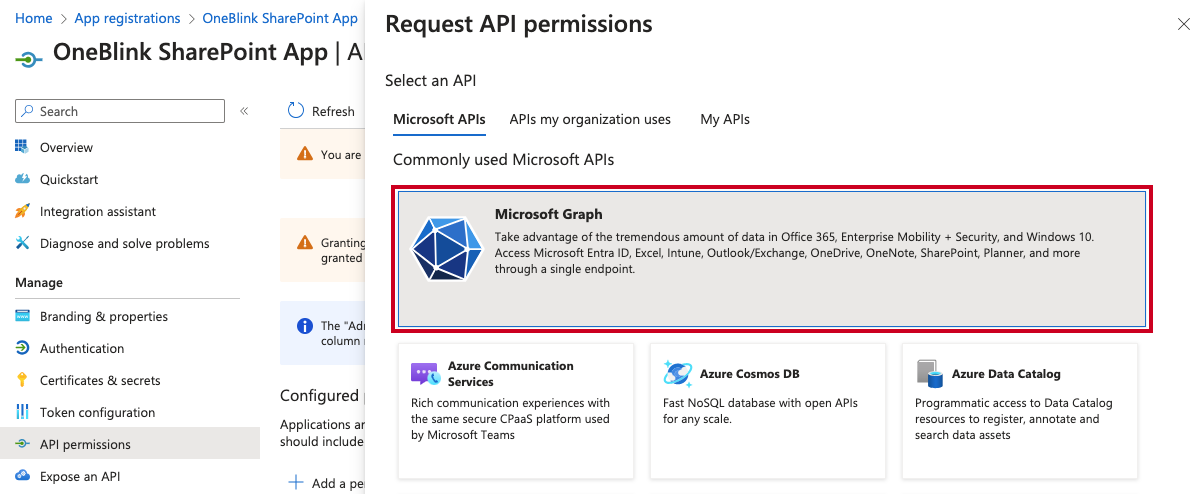Click the Azure Communication Services chat icon

point(425,374)
